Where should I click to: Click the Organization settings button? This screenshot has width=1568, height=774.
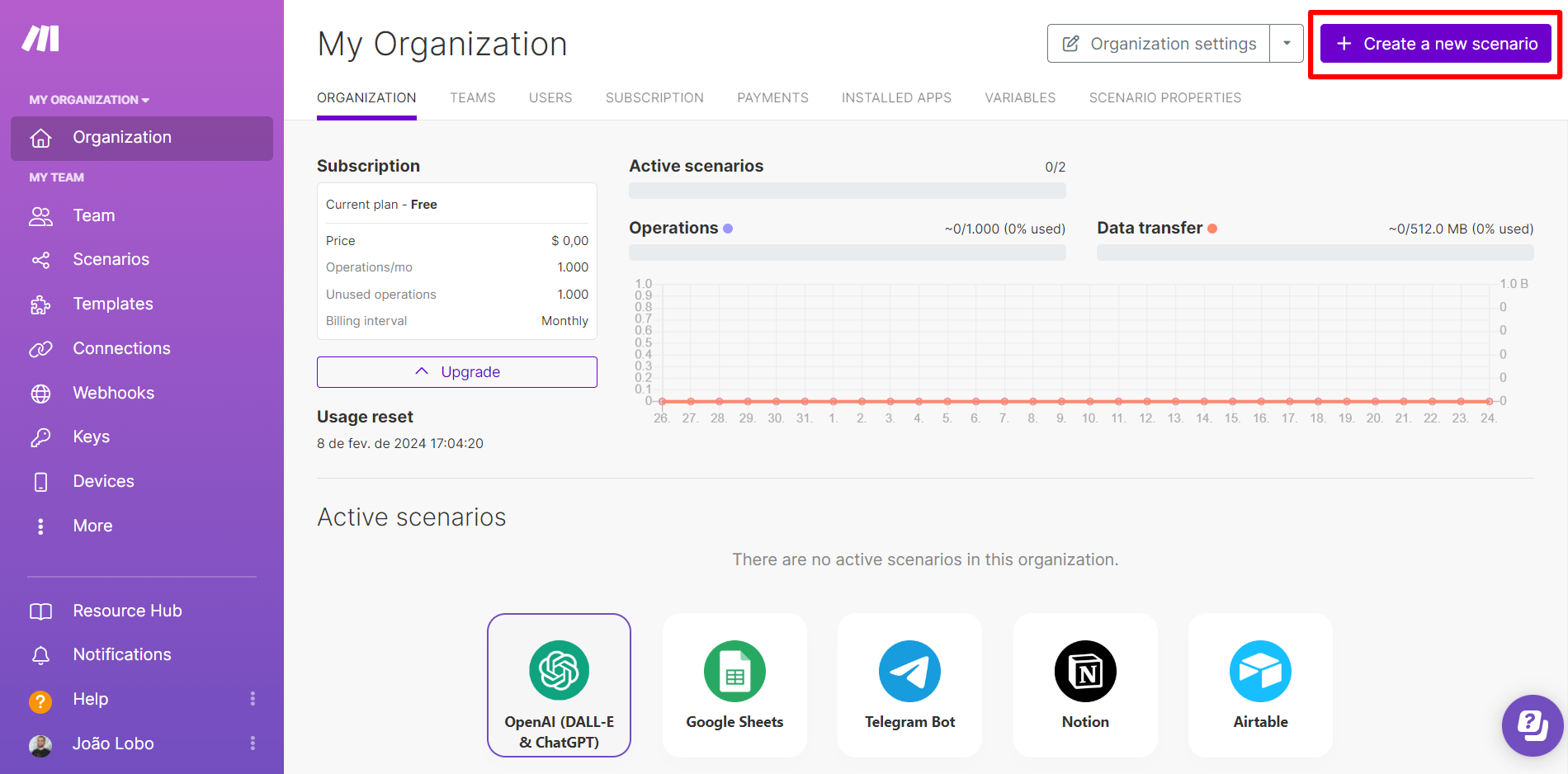point(1159,44)
